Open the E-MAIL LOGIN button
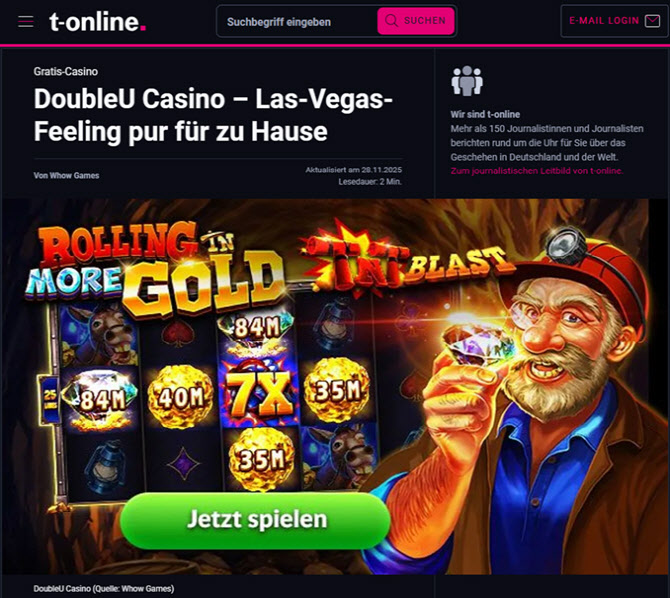The height and width of the screenshot is (598, 670). point(614,21)
